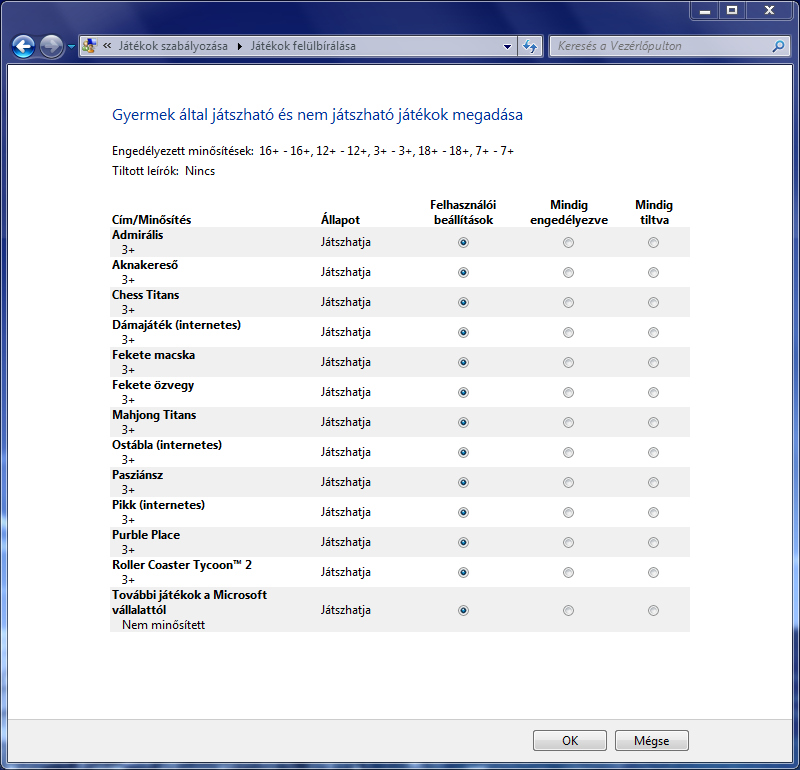Click the Állapot column header

tap(340, 220)
